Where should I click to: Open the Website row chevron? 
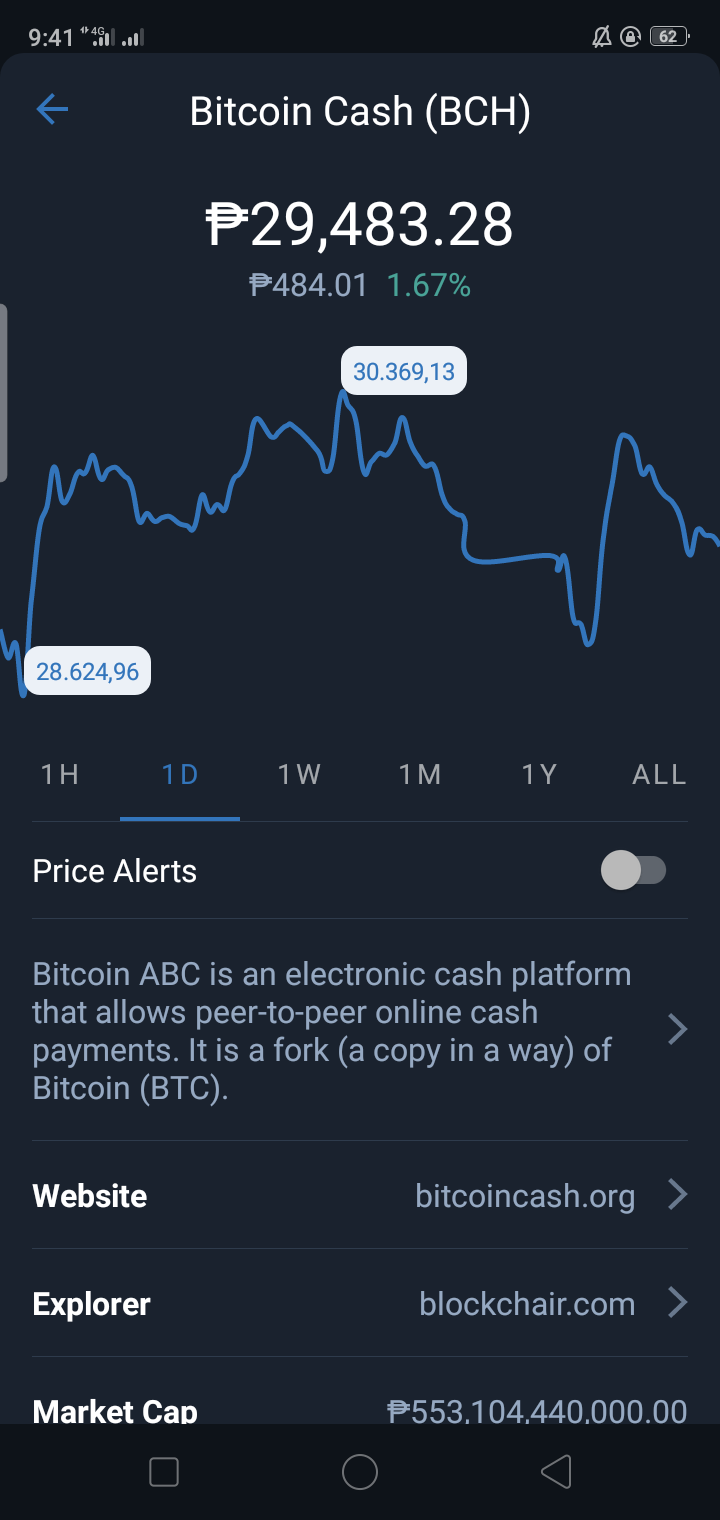tap(677, 1195)
